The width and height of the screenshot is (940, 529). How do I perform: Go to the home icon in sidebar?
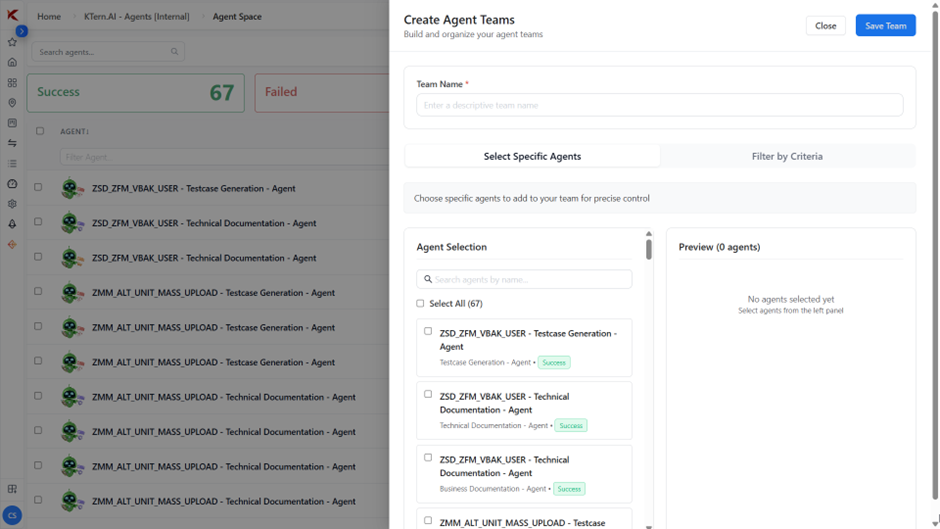(x=12, y=62)
